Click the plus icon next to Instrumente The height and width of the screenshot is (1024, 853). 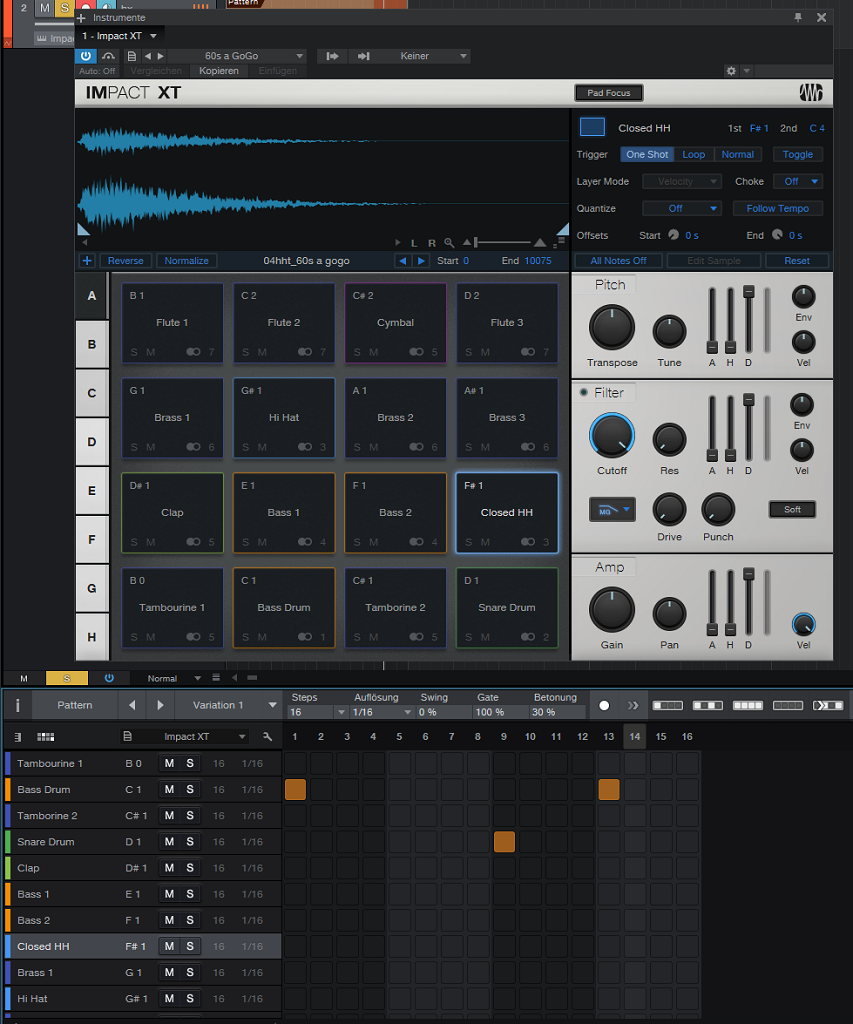pyautogui.click(x=81, y=18)
